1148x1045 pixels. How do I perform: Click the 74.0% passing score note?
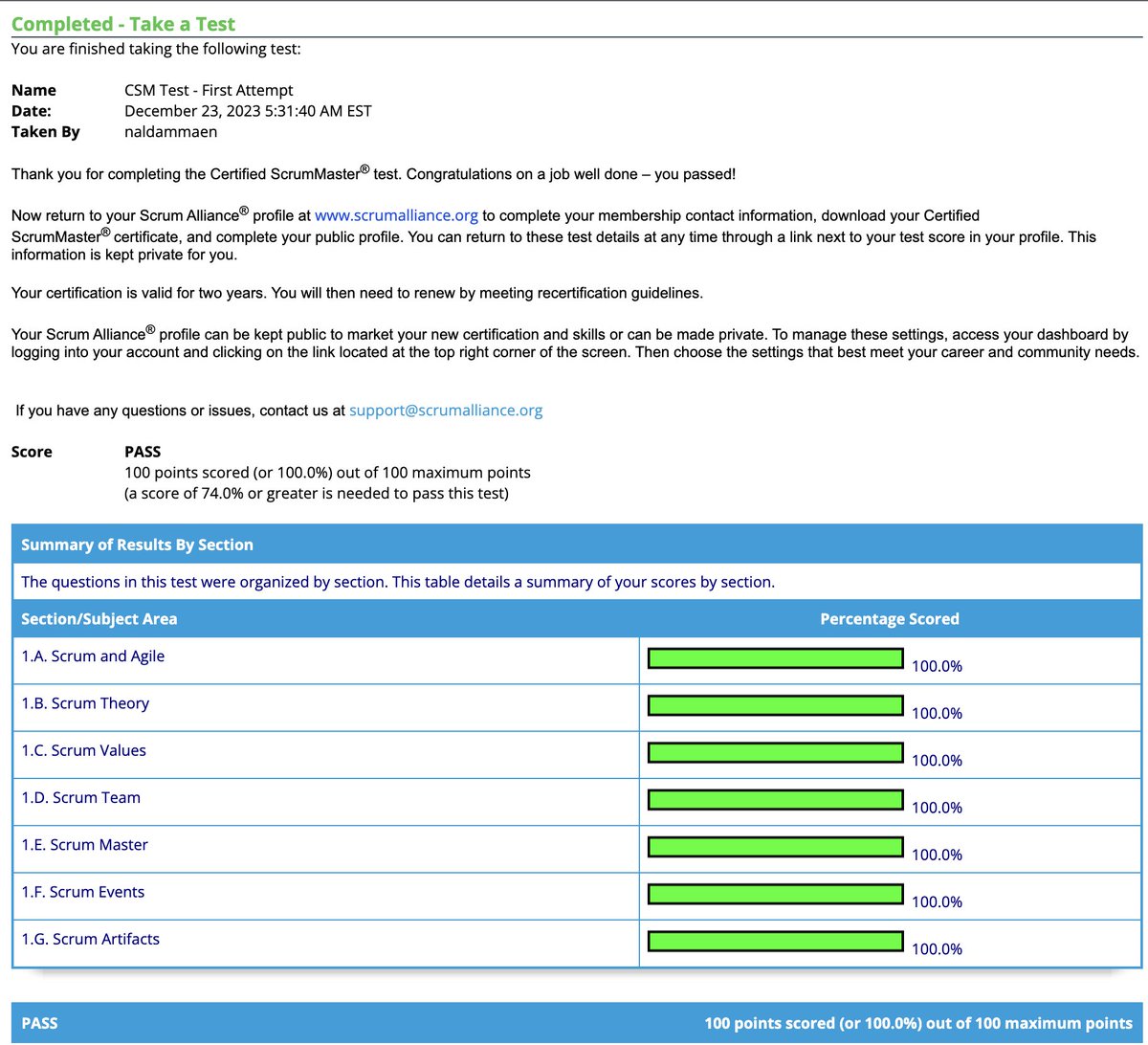317,494
